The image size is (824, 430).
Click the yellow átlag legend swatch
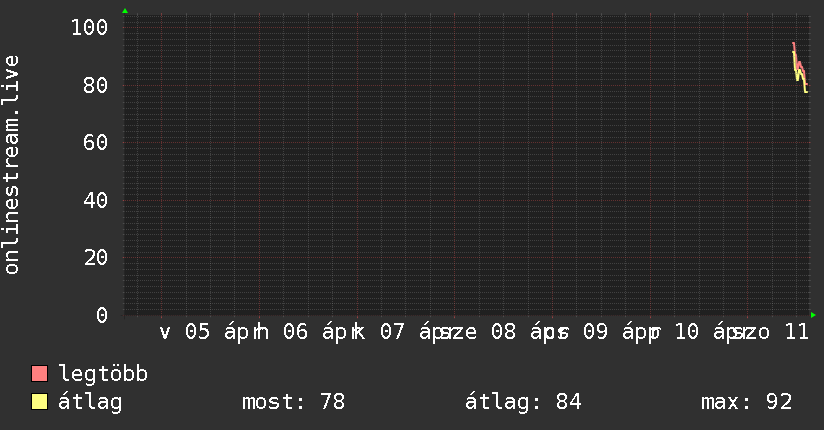pyautogui.click(x=40, y=402)
